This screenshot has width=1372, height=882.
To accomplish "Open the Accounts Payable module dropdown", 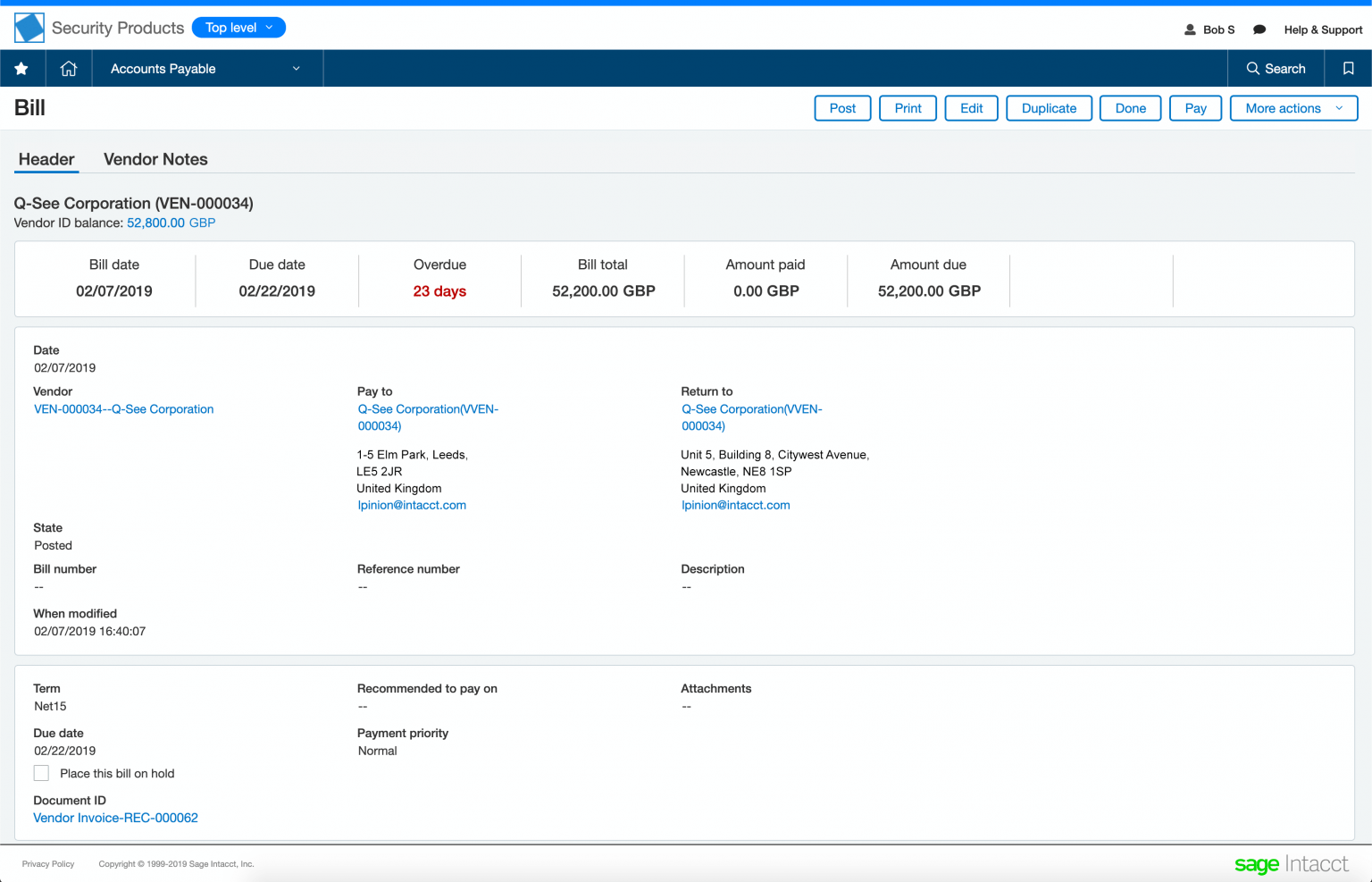I will click(205, 69).
